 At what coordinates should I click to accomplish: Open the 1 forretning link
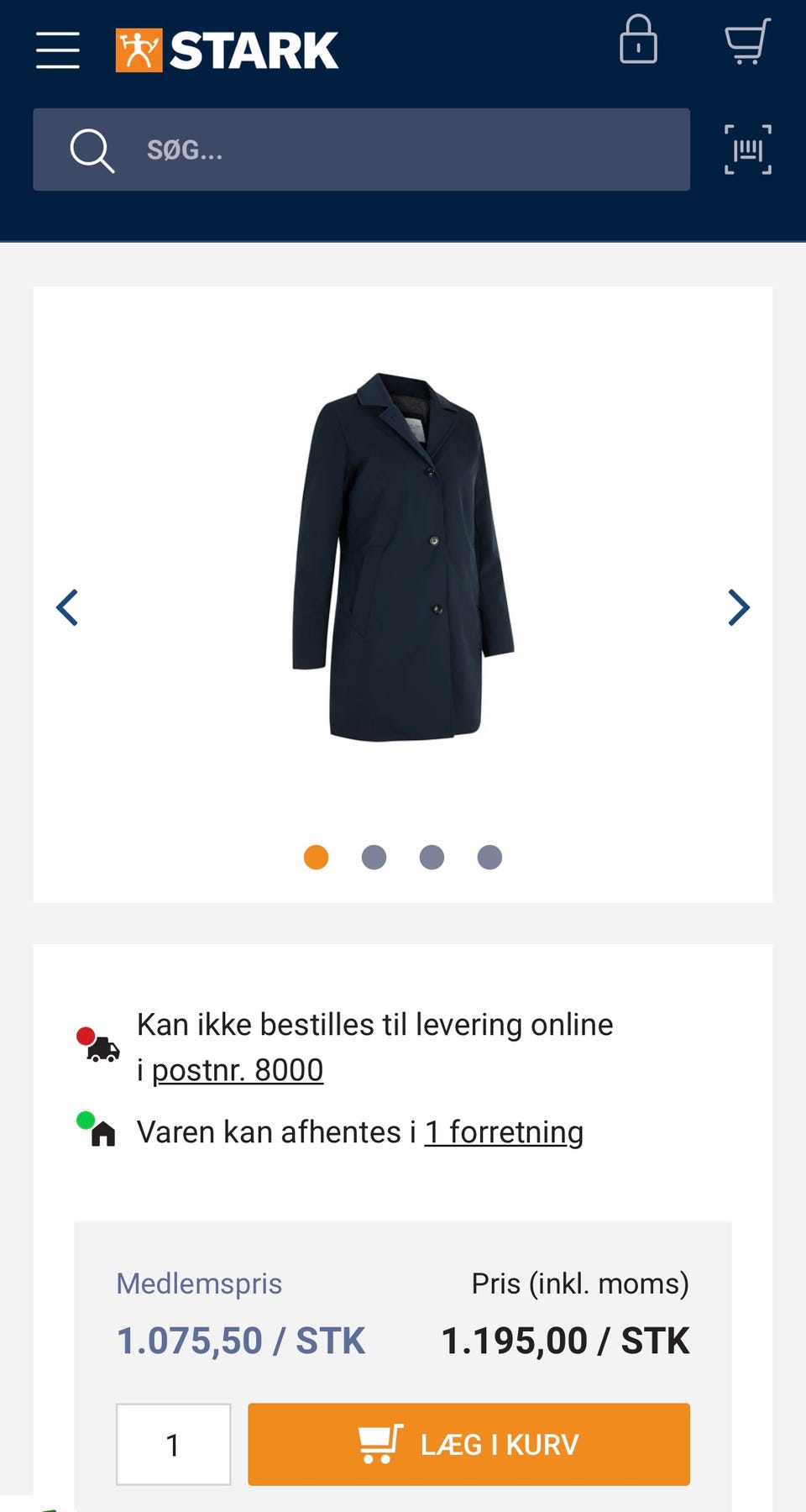(x=504, y=1132)
